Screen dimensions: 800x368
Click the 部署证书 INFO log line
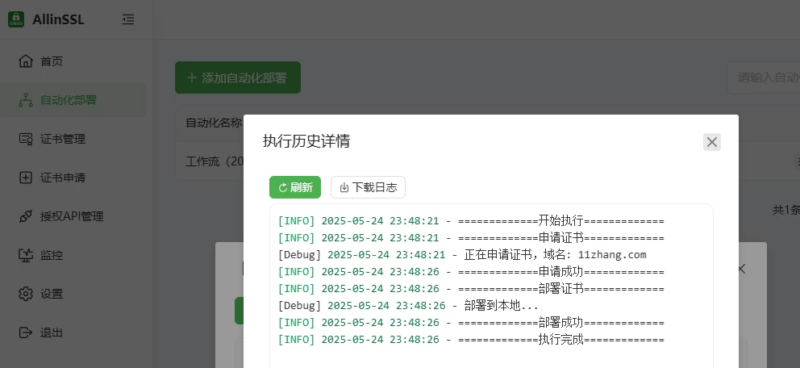coord(471,289)
